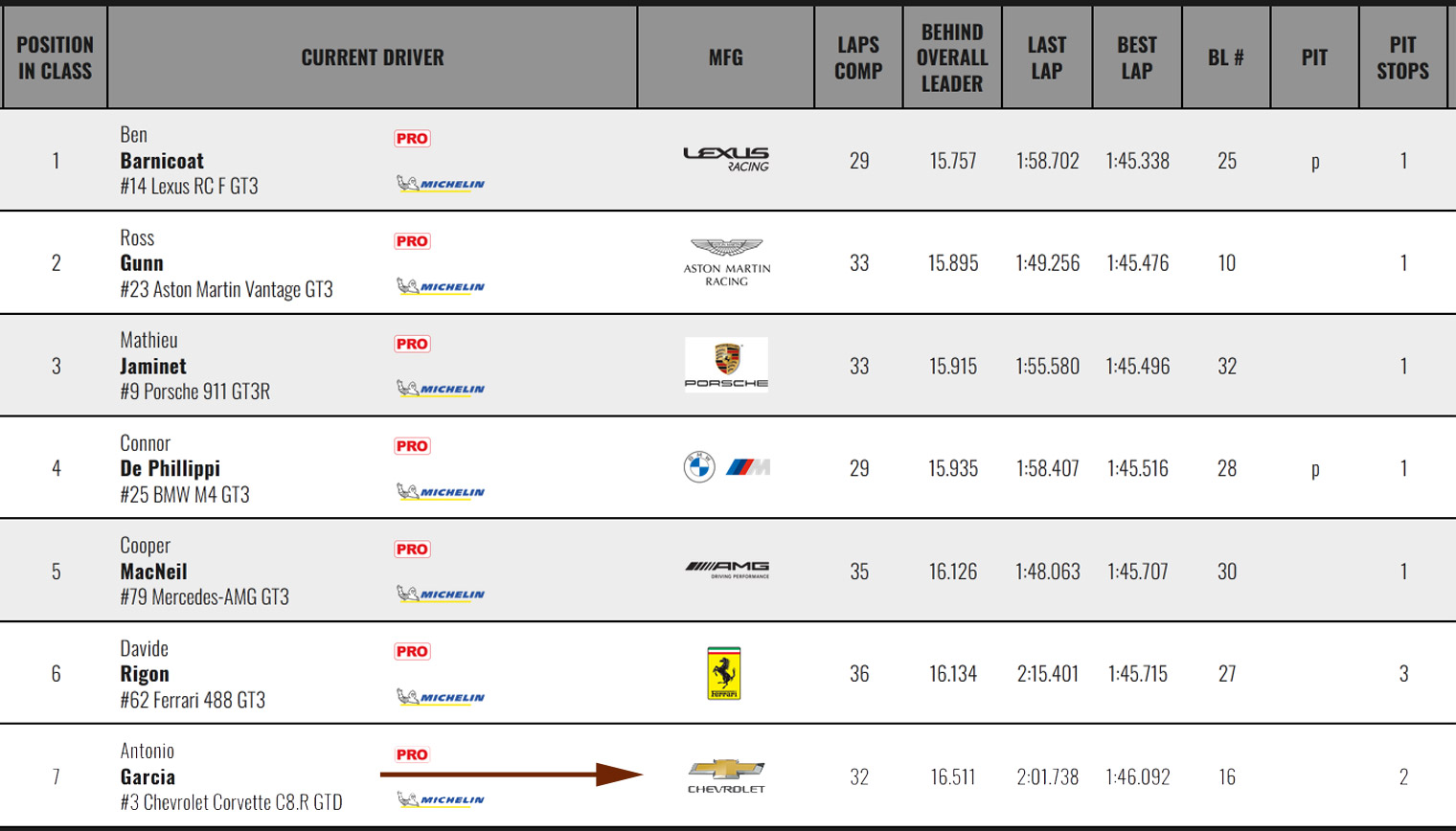The image size is (1456, 831).
Task: Click the Michelin logo in Cooper MacNeil's row
Action: (441, 595)
